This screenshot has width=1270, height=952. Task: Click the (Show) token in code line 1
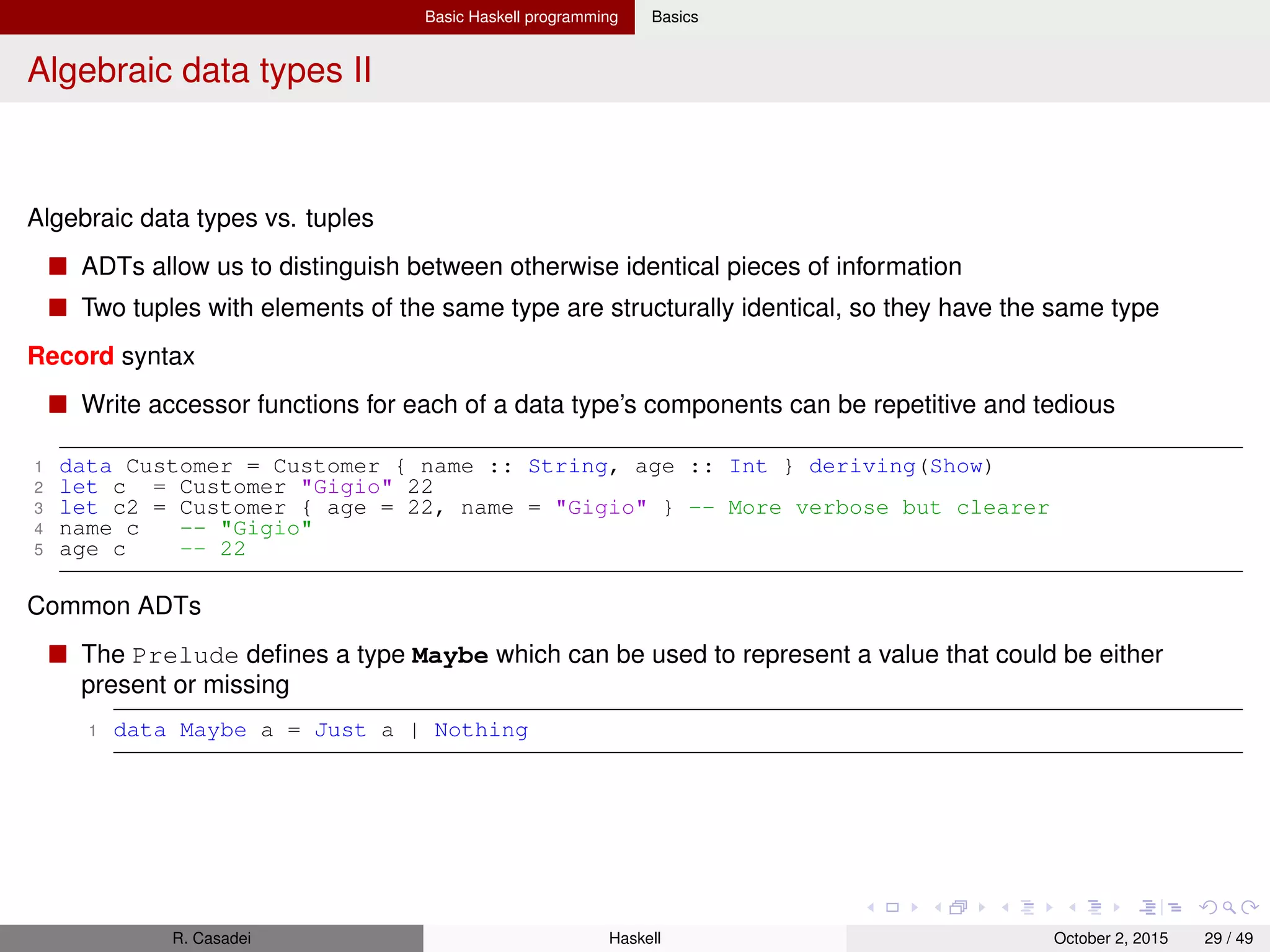956,466
